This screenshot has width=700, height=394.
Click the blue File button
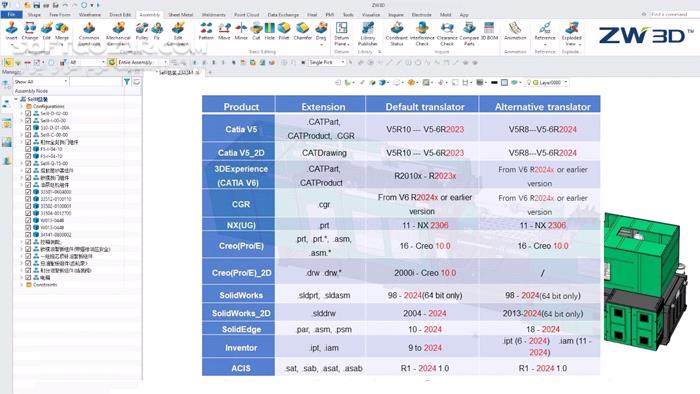[x=11, y=15]
